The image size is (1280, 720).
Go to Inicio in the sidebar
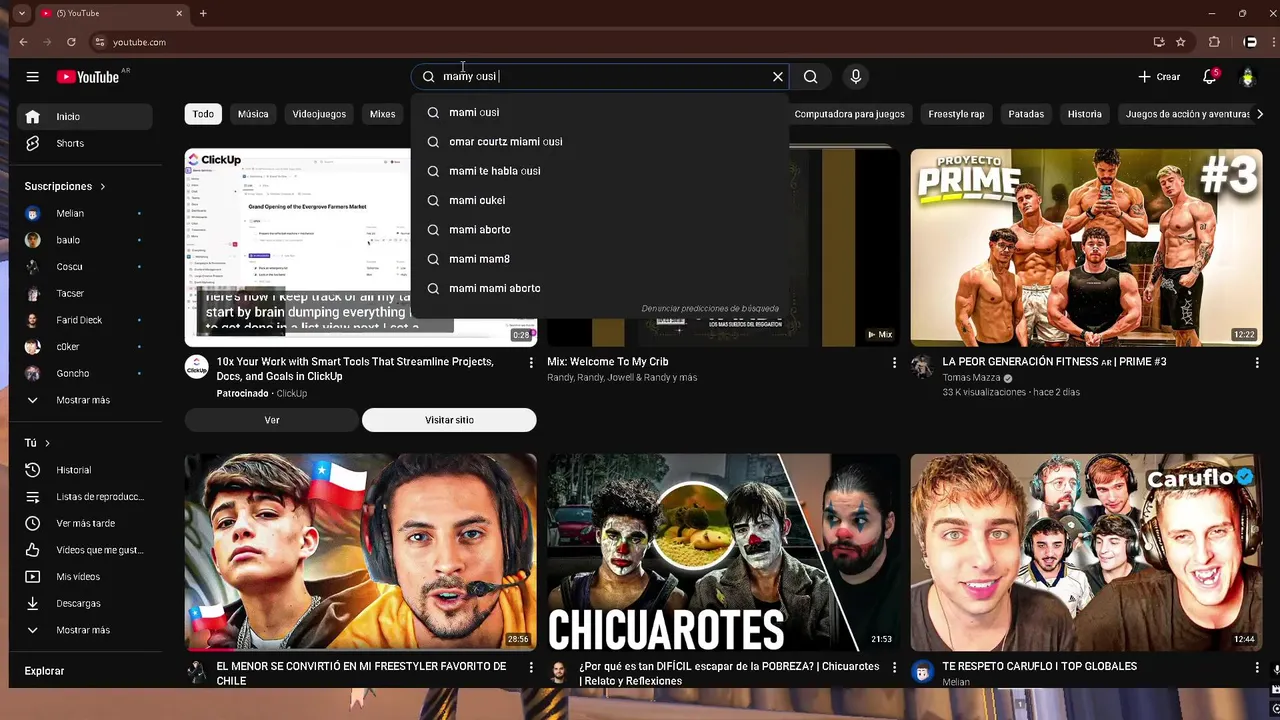click(87, 117)
